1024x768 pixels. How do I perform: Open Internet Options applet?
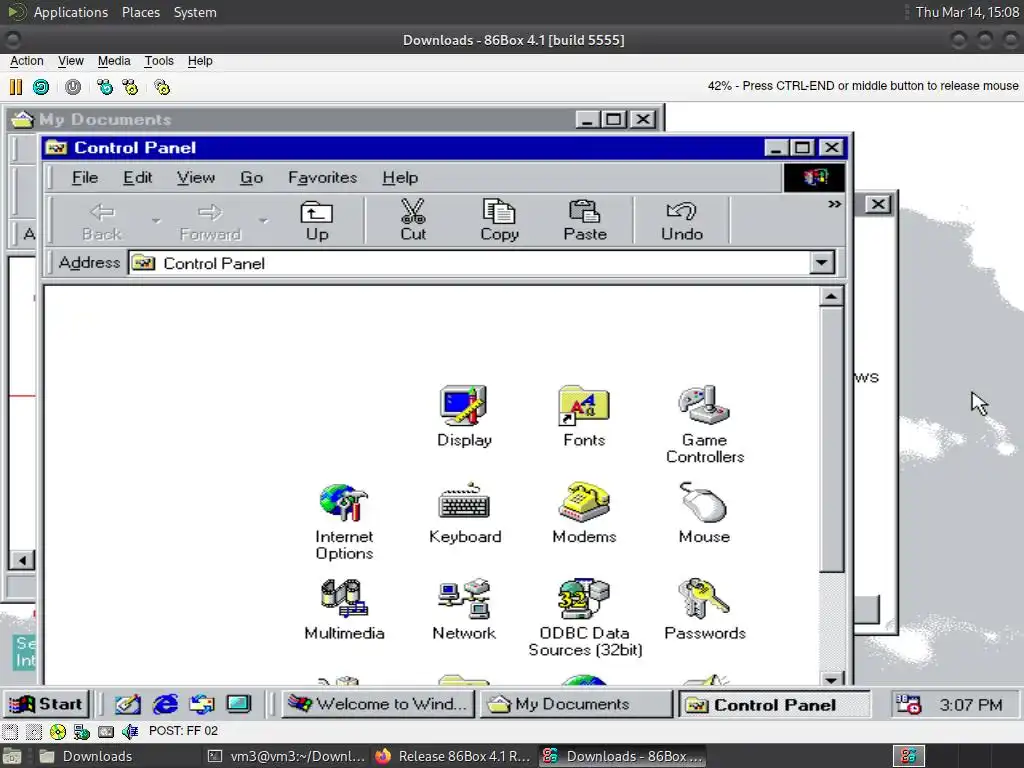(x=344, y=522)
